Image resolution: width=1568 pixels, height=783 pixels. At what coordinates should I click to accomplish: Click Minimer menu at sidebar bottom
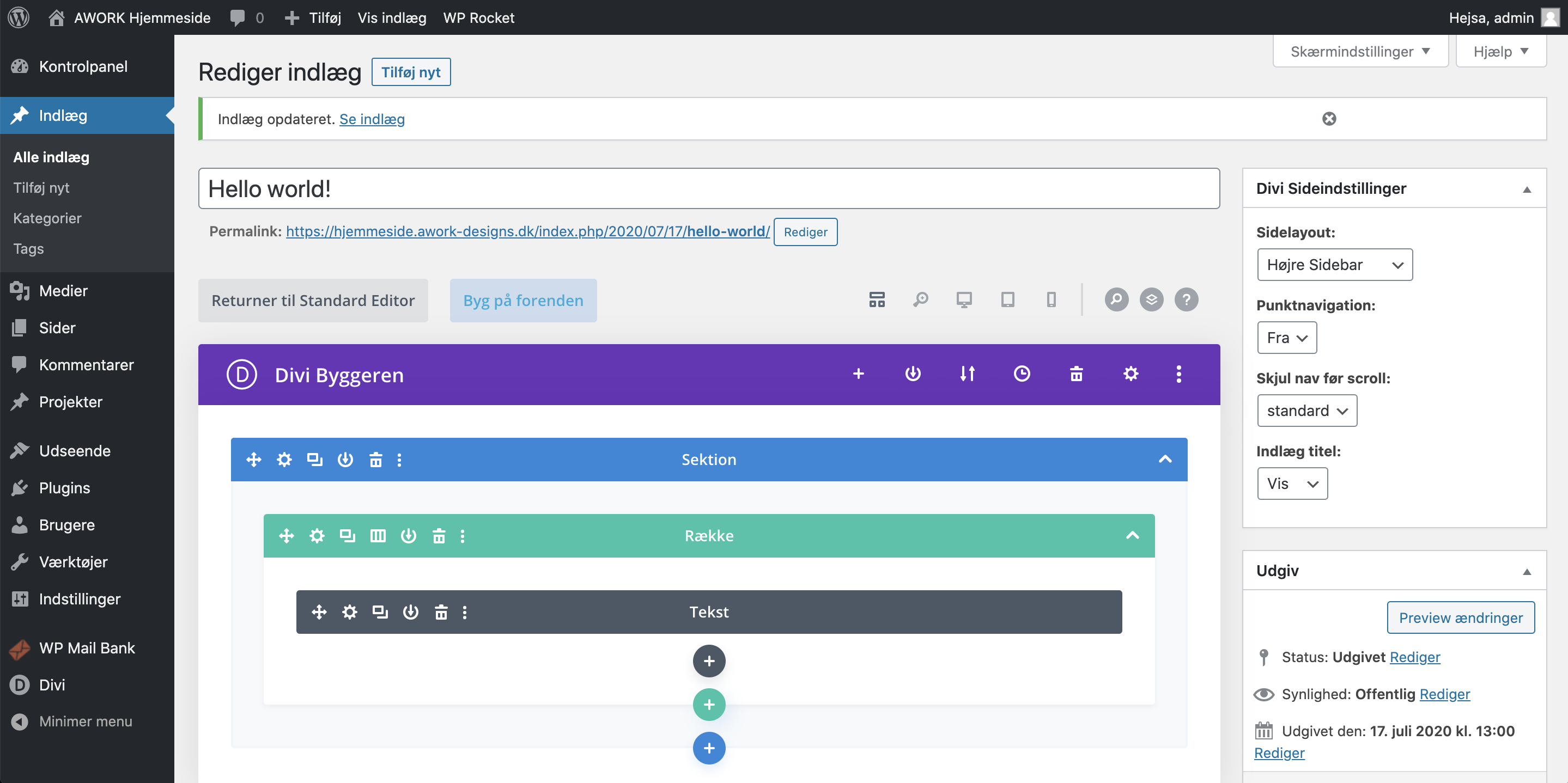(87, 721)
